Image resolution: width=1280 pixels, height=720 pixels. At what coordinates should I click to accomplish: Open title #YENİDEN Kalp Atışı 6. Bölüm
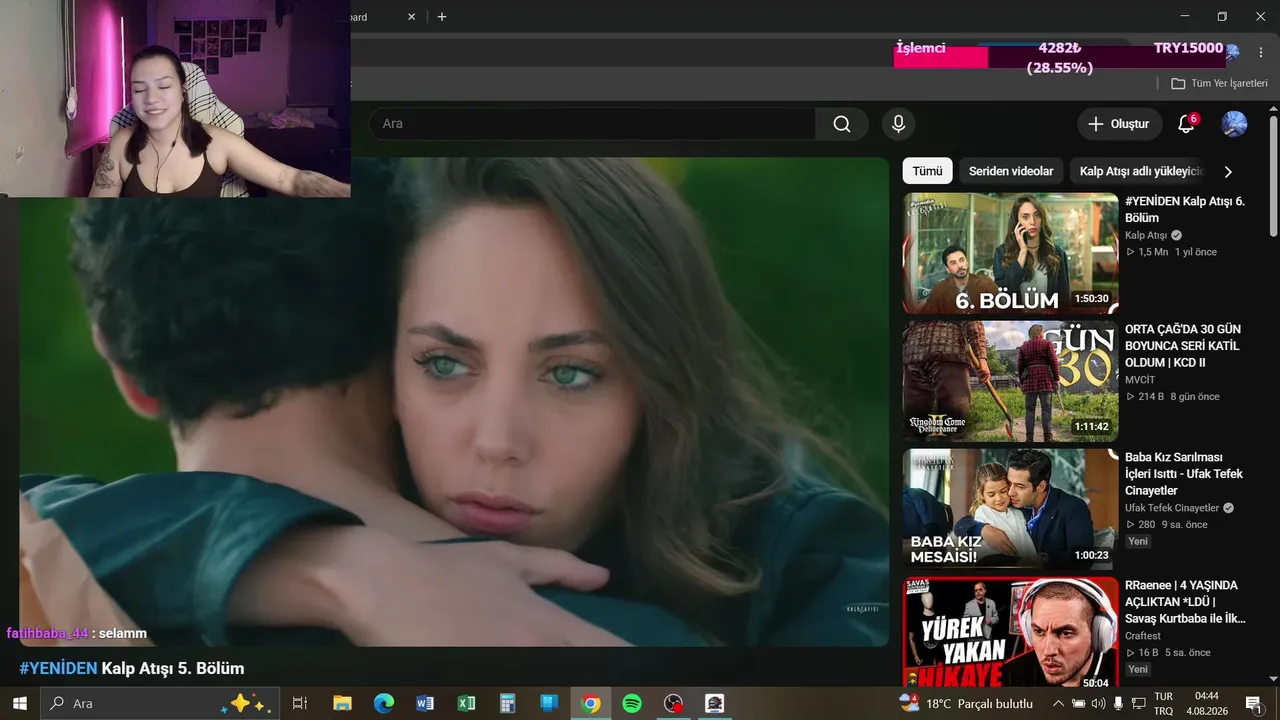coord(1185,210)
